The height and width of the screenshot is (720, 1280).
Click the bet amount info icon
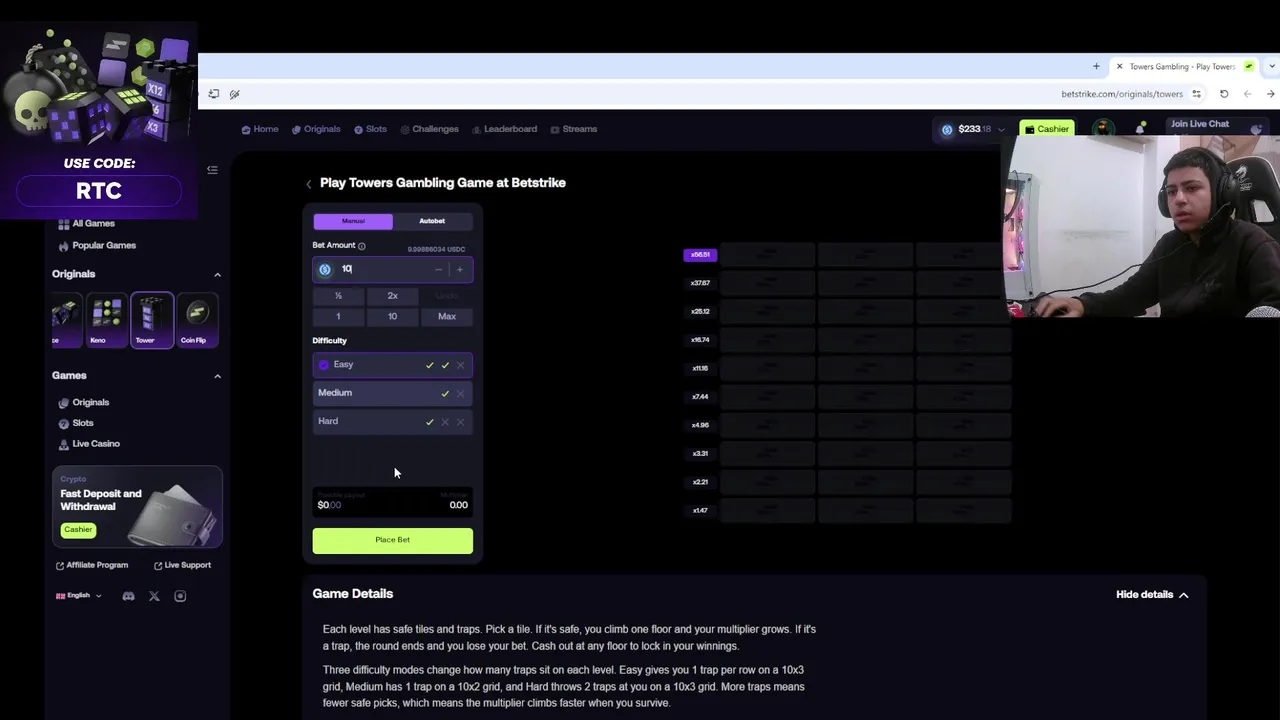(x=362, y=246)
